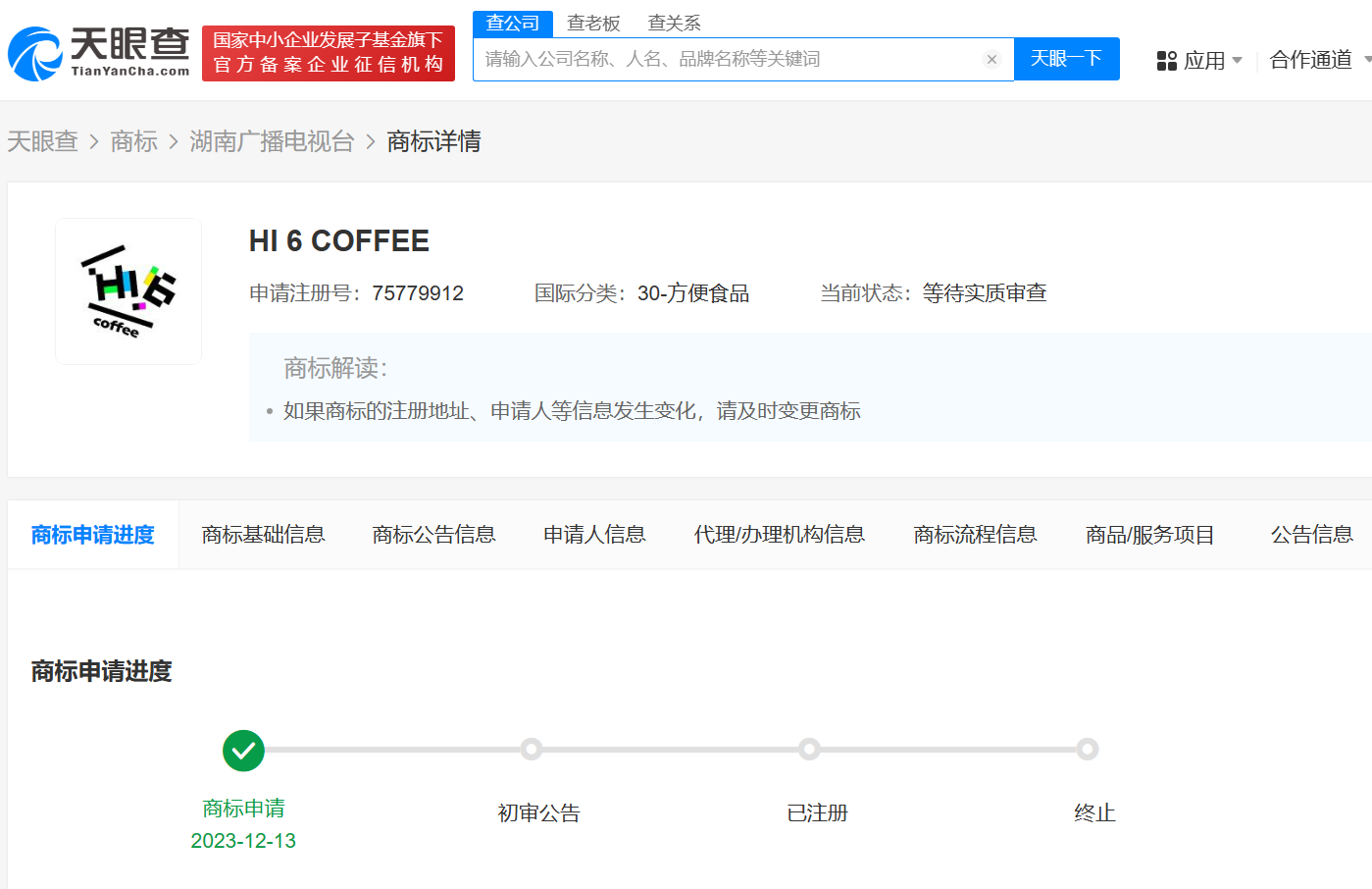This screenshot has height=889, width=1372.
Task: Open the 申请人信息 tab
Action: [594, 535]
